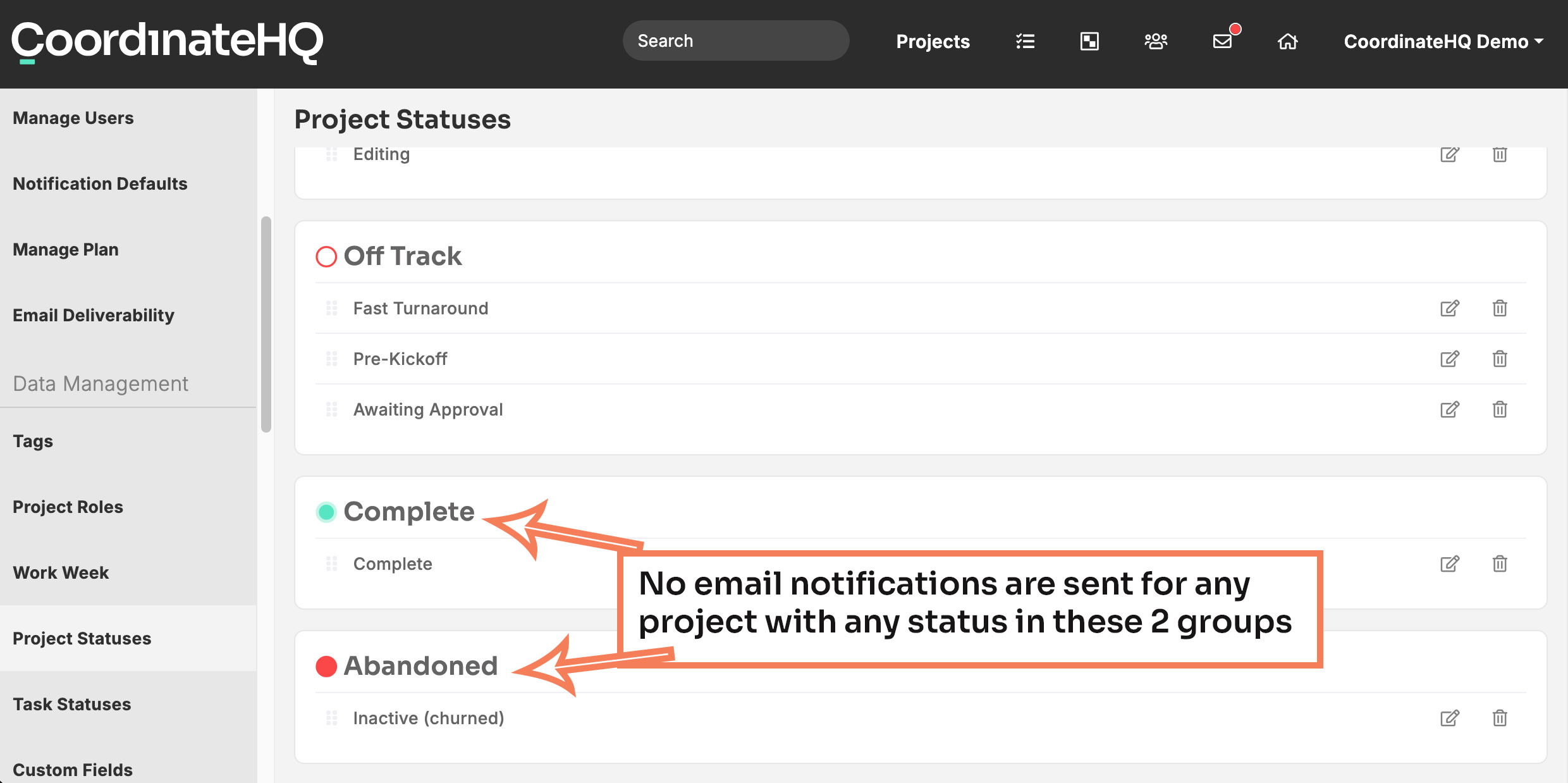Open the people/users icon in navbar
Viewport: 1568px width, 783px height.
click(x=1156, y=41)
